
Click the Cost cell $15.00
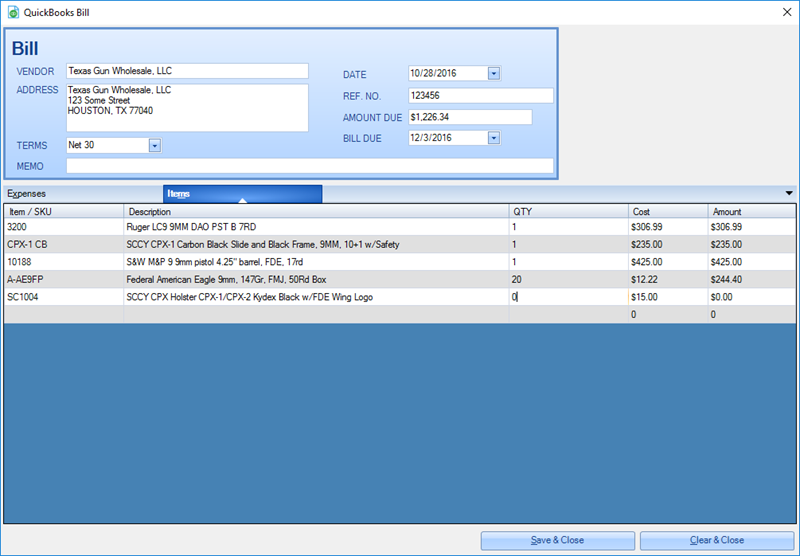point(668,297)
